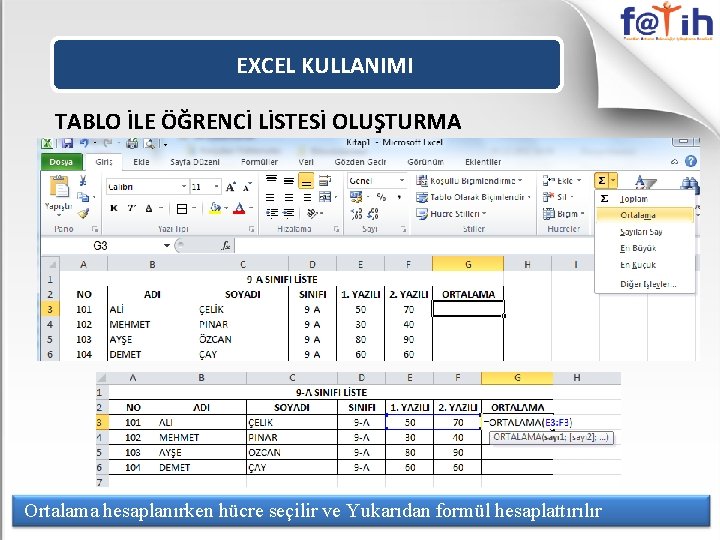This screenshot has width=720, height=540.
Task: Select column G header in upper sheet
Action: [468, 264]
